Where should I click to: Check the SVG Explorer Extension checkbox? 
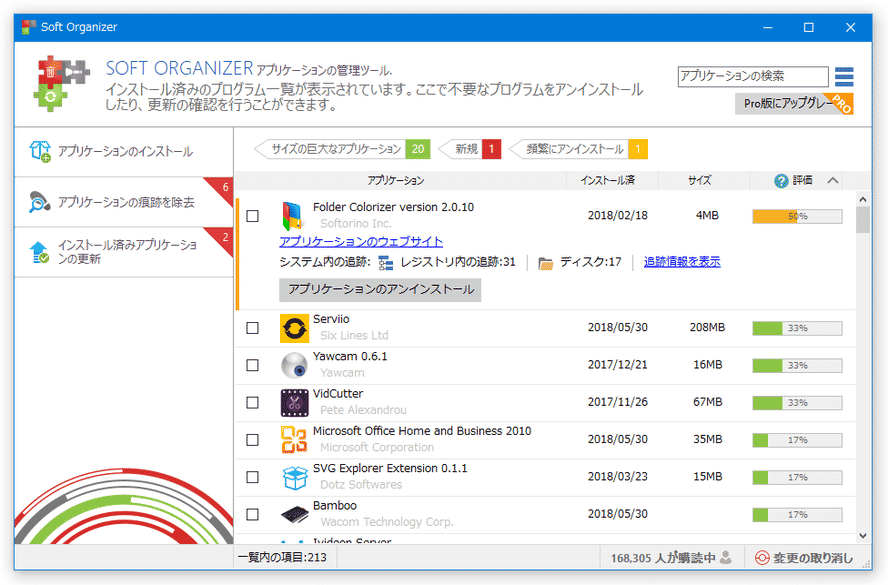click(x=253, y=477)
